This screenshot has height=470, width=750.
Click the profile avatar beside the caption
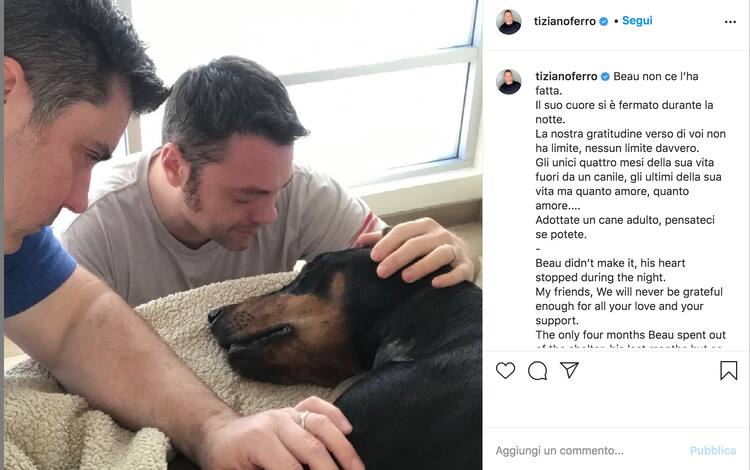click(509, 82)
